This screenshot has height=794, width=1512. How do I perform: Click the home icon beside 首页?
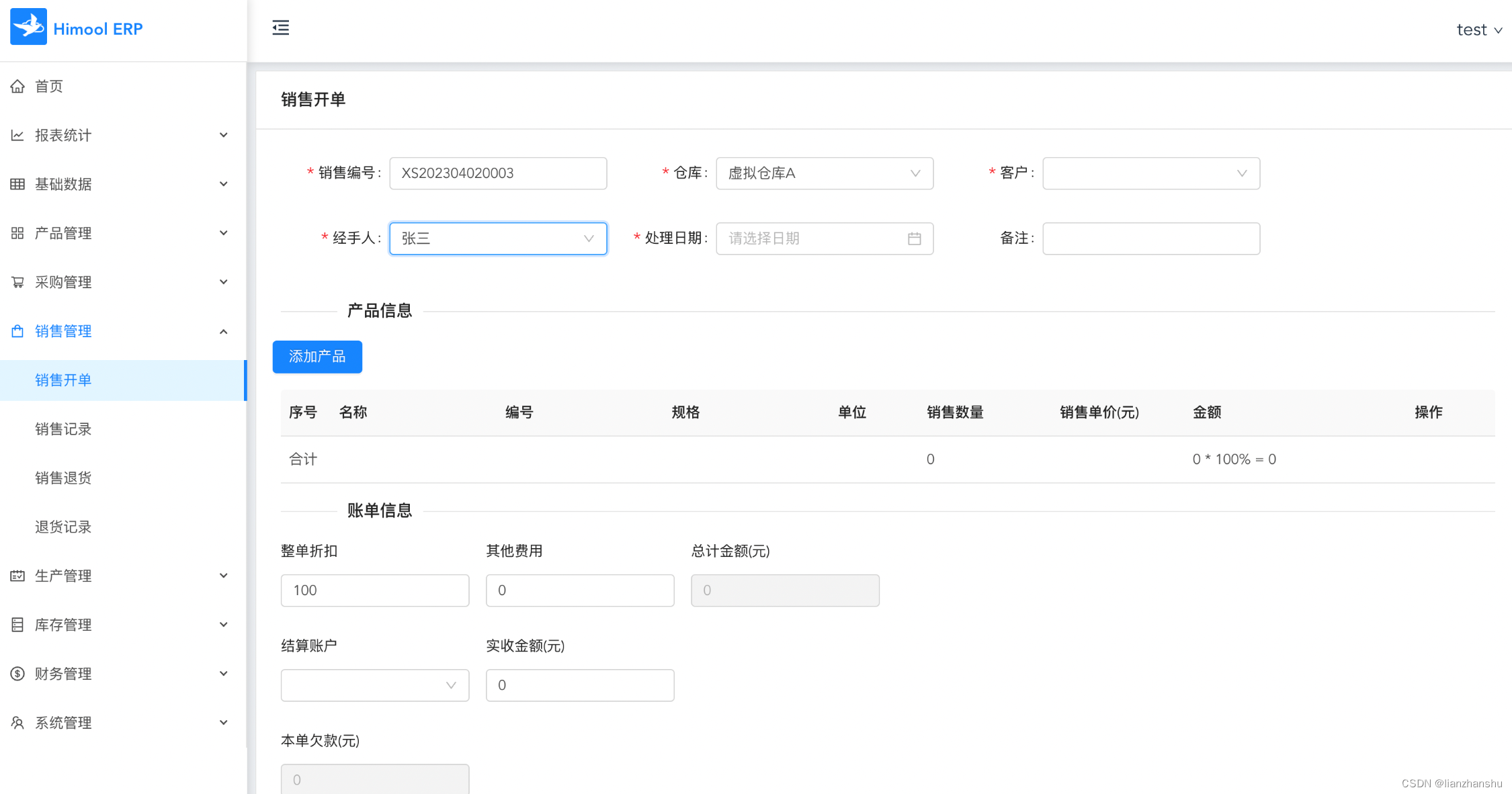(17, 86)
